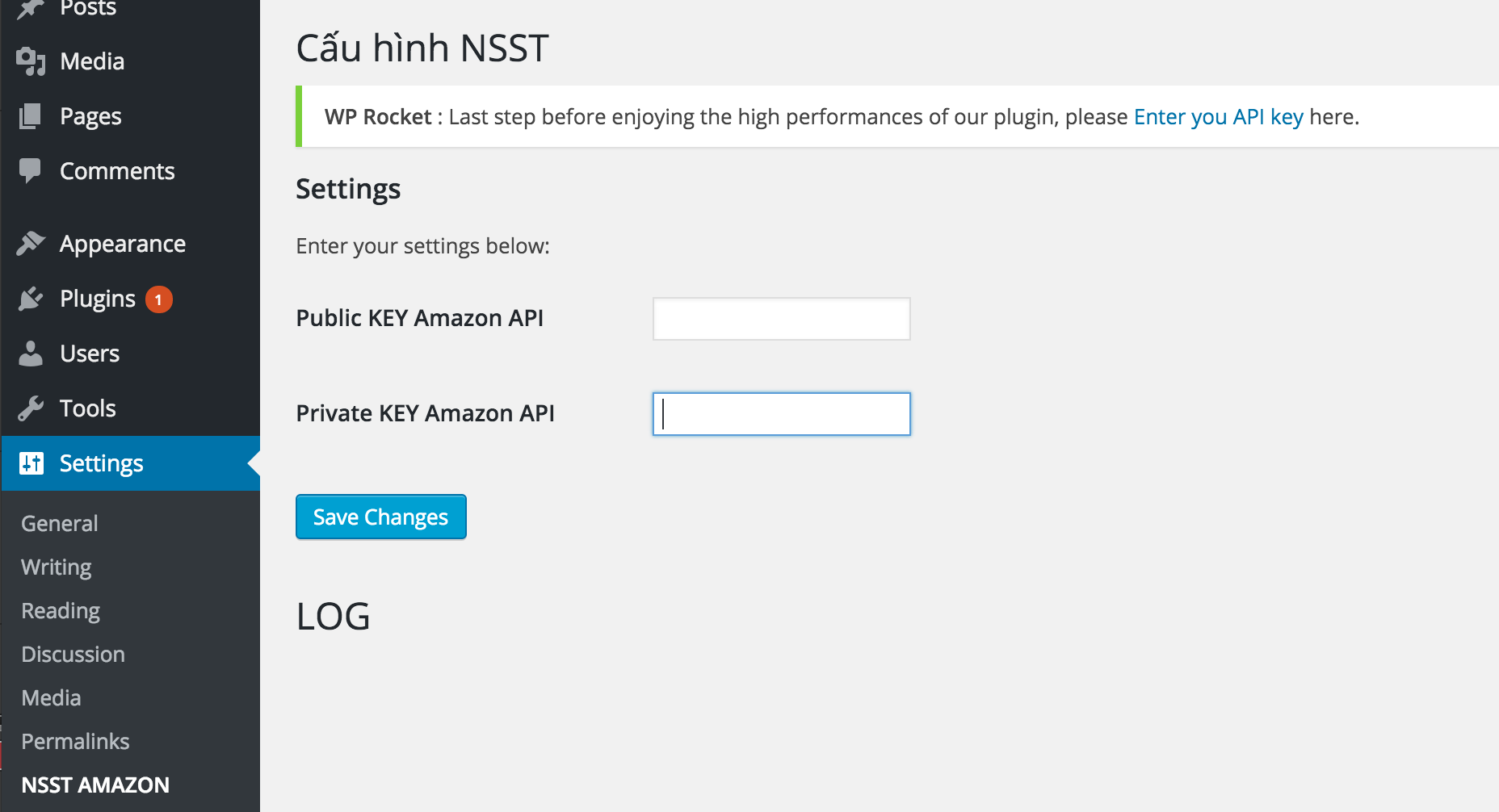Follow the Enter you API key link
This screenshot has width=1499, height=812.
coord(1218,117)
